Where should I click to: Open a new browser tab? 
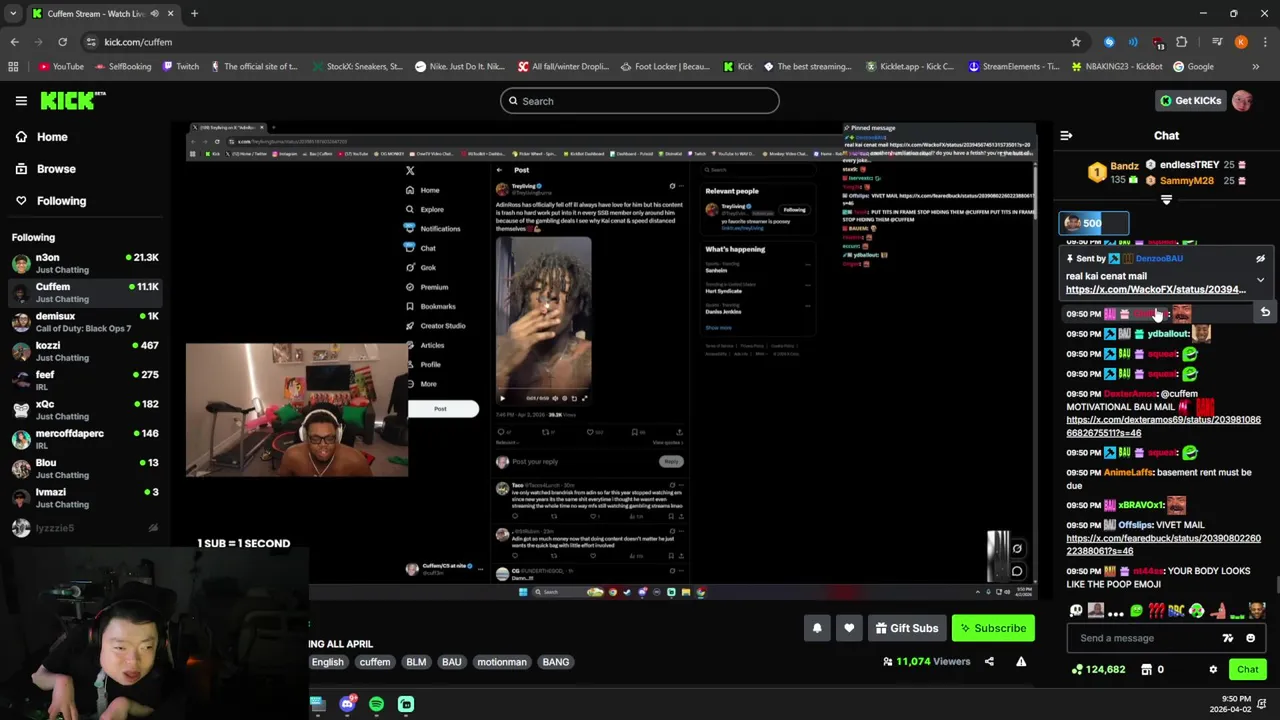[x=194, y=14]
